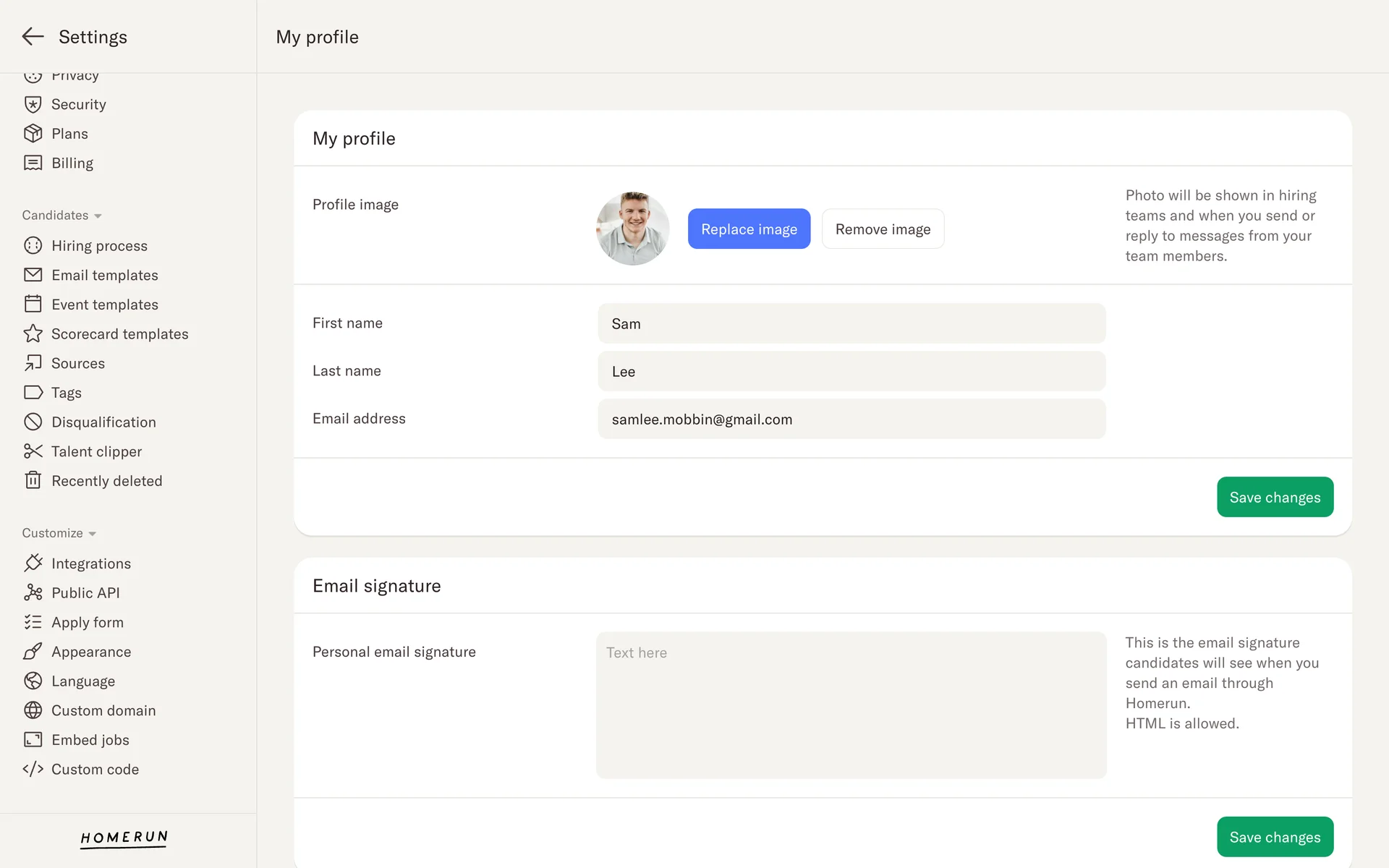Click the Integrations plug icon
Screen dimensions: 1389x868
point(33,563)
